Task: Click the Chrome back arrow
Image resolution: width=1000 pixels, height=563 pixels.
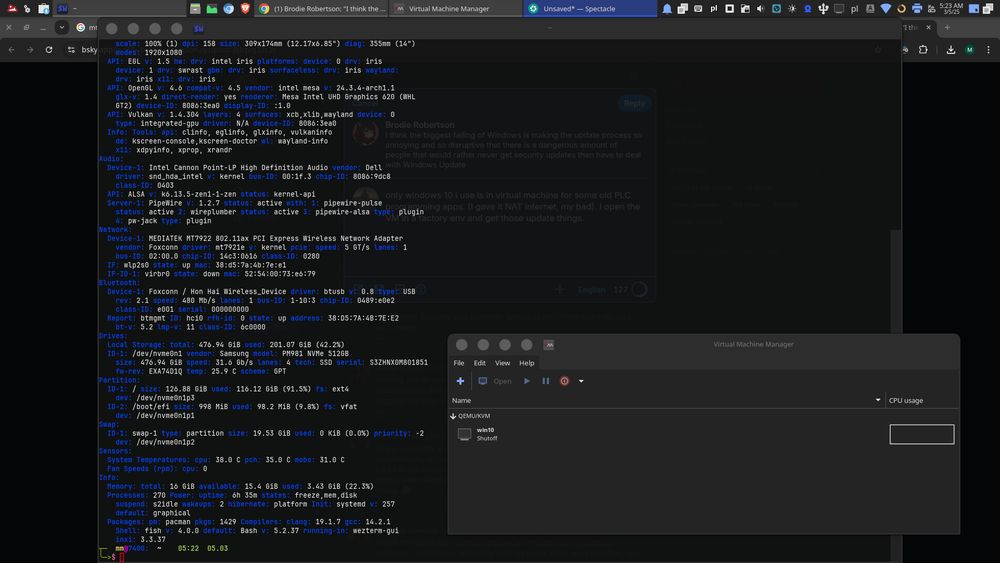Action: [x=11, y=49]
